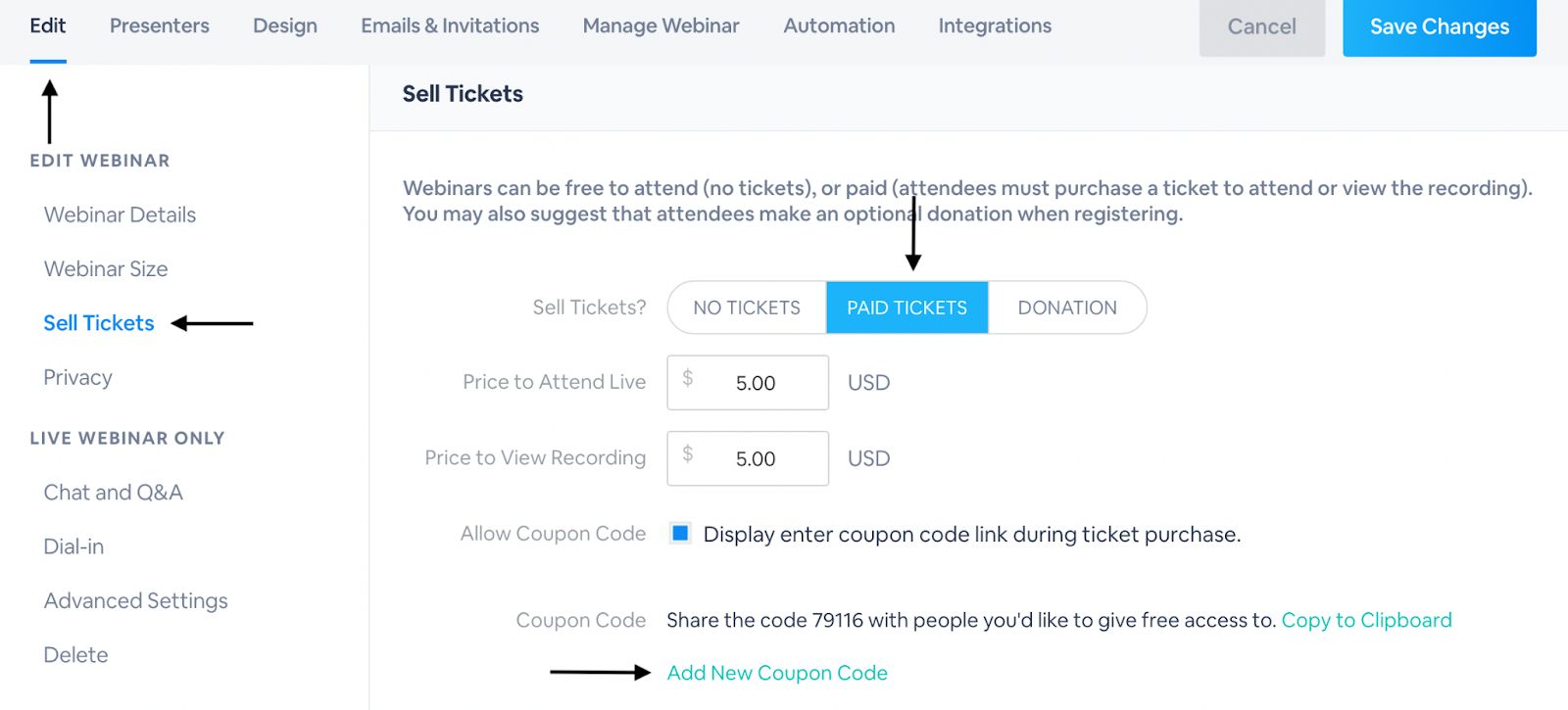Select the PAID TICKETS option
The width and height of the screenshot is (1568, 710).
[906, 308]
